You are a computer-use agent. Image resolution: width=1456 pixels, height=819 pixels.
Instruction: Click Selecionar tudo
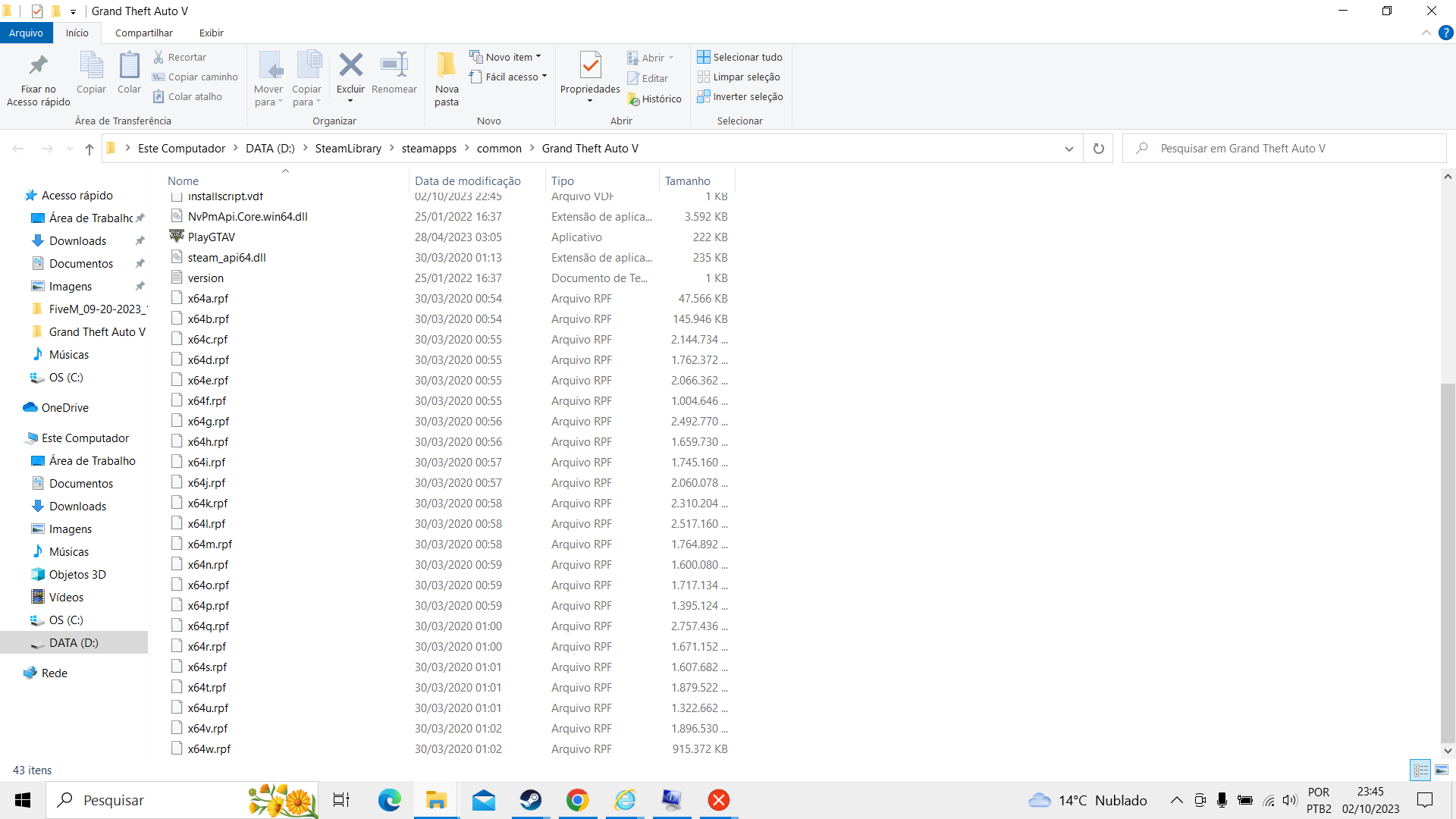[739, 57]
